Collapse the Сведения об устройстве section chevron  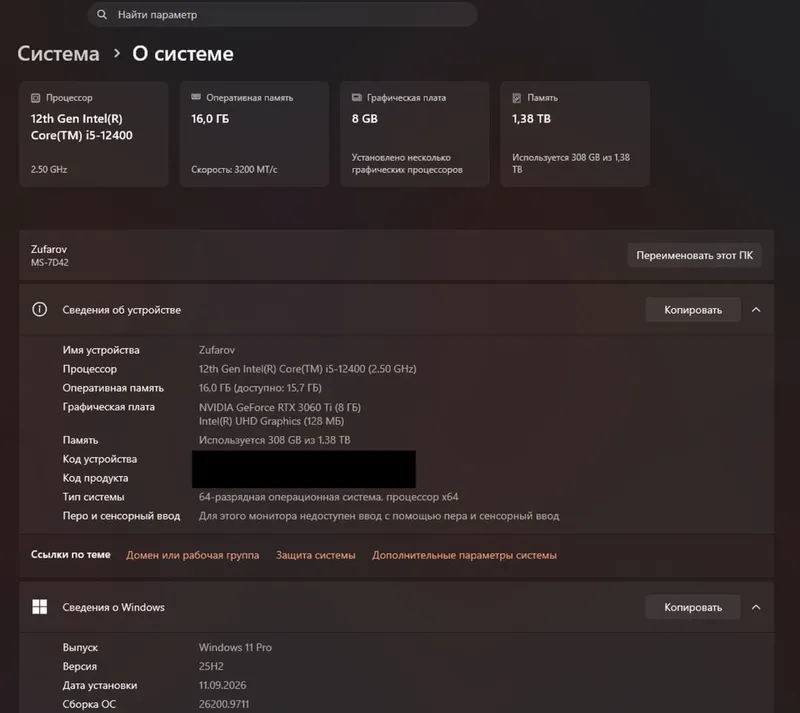point(756,310)
